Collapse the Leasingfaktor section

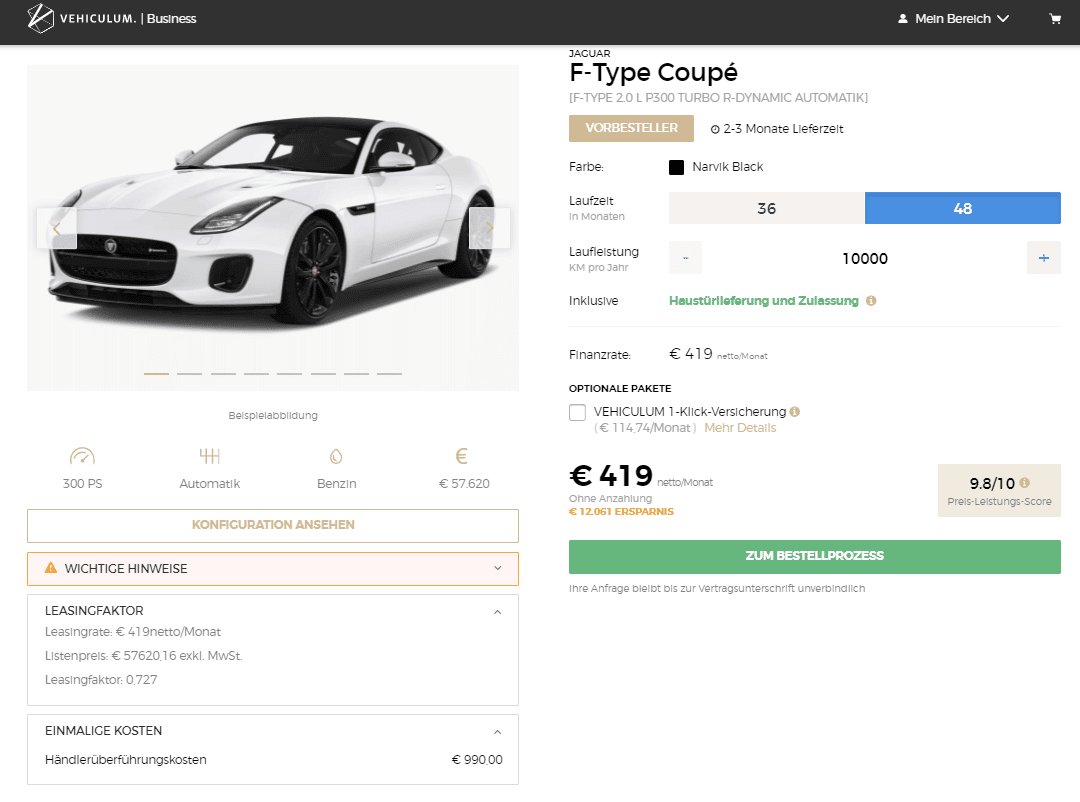[497, 612]
